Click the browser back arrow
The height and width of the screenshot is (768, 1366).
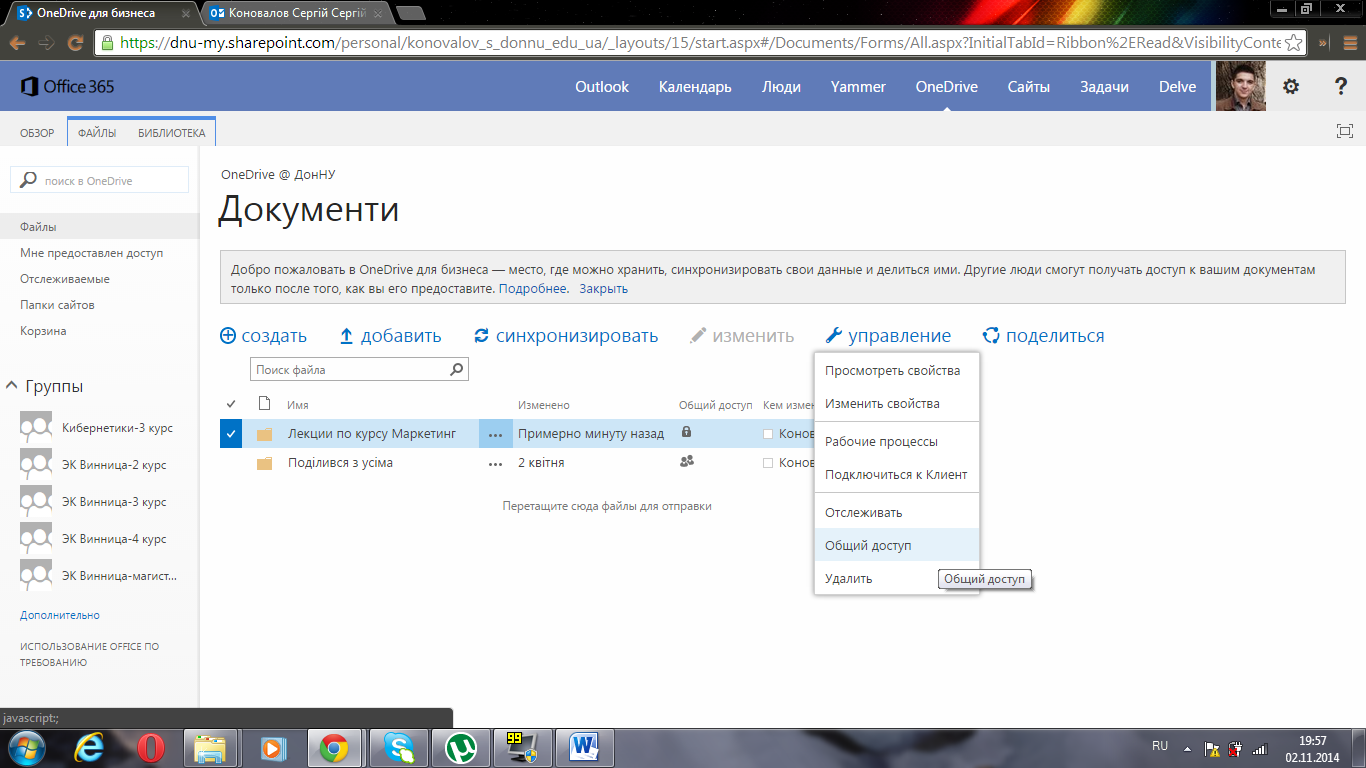17,43
